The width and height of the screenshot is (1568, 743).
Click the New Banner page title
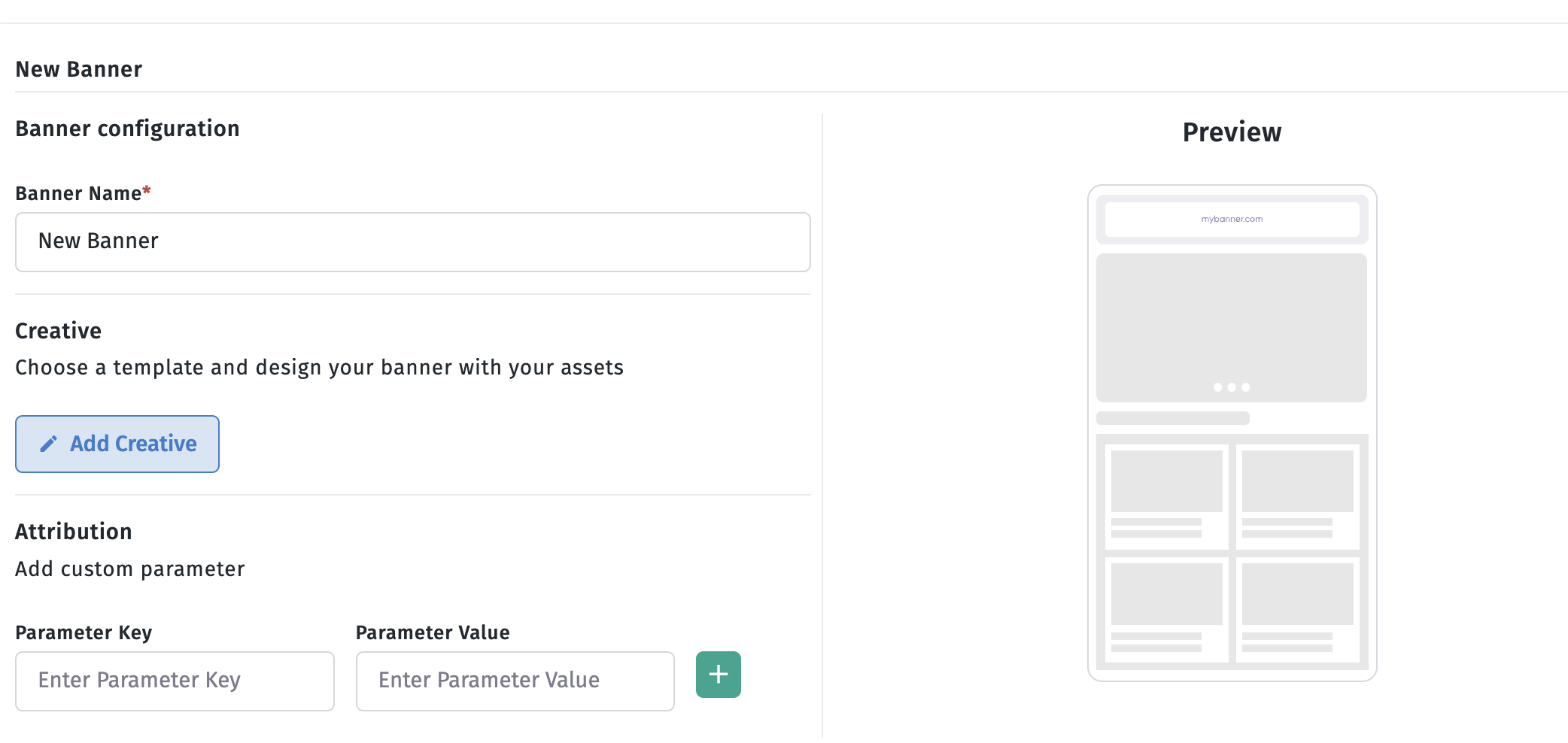tap(79, 69)
